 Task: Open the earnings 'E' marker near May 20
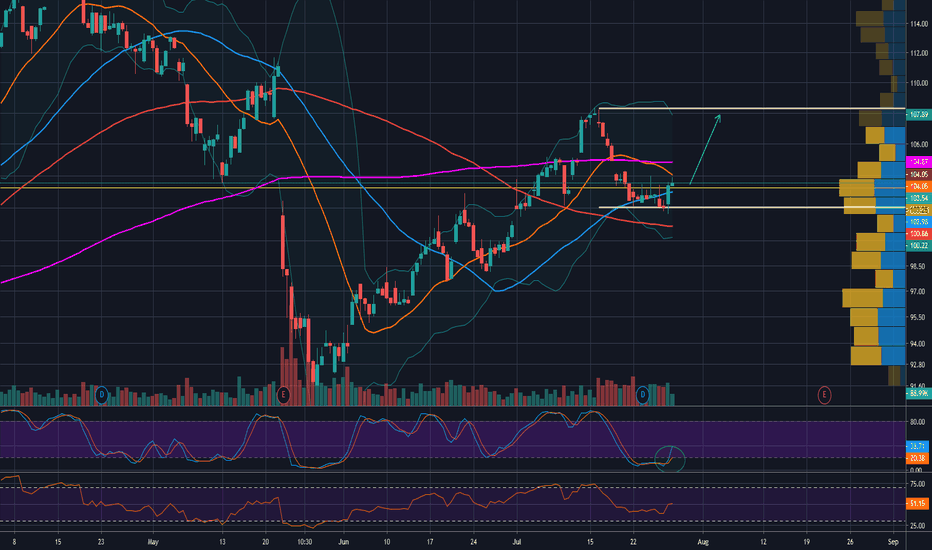point(284,394)
